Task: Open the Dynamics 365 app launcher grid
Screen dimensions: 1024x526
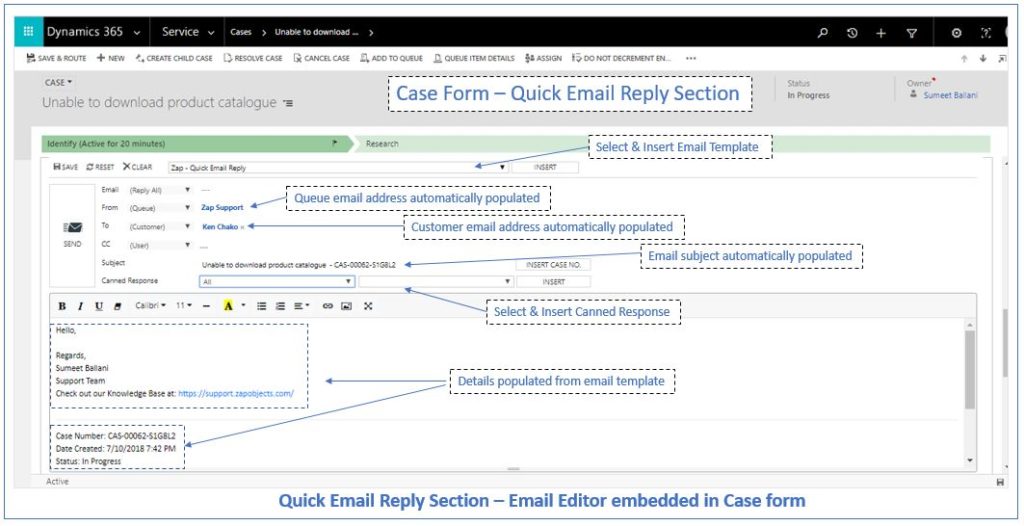Action: 26,32
